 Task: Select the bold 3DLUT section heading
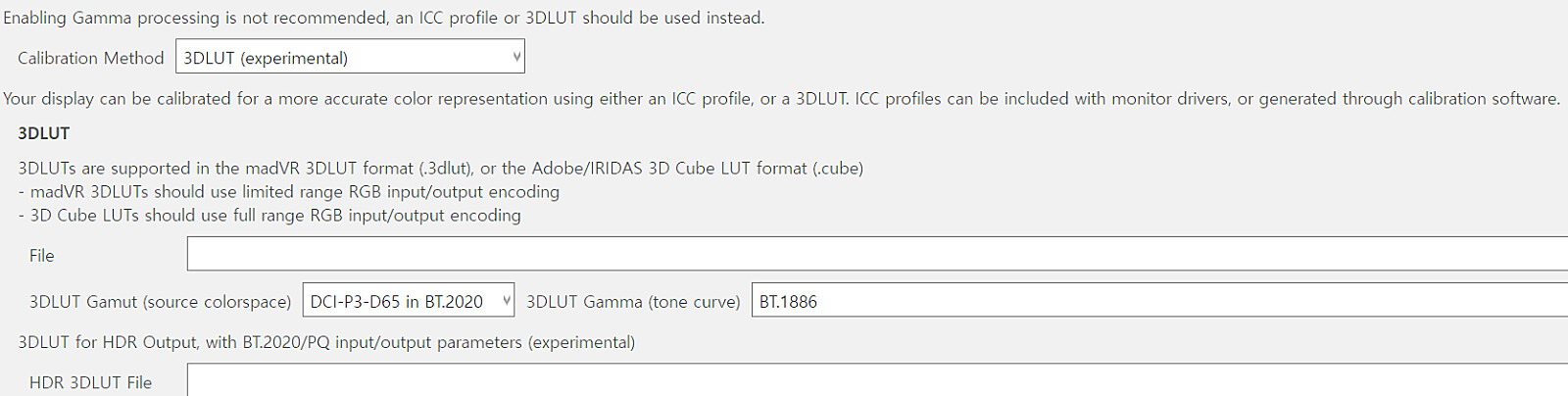point(44,133)
